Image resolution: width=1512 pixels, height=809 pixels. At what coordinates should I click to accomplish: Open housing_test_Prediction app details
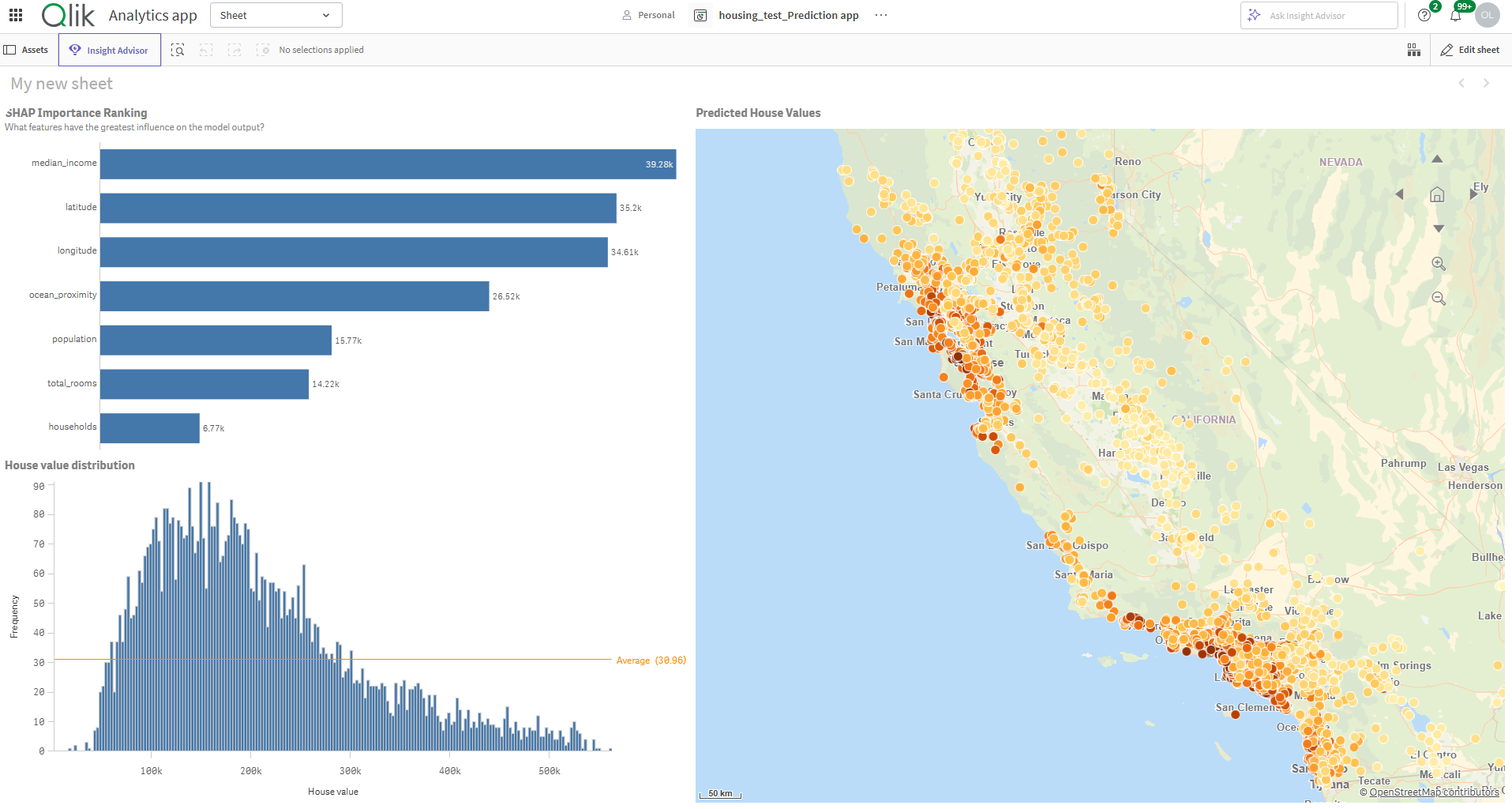[x=787, y=15]
